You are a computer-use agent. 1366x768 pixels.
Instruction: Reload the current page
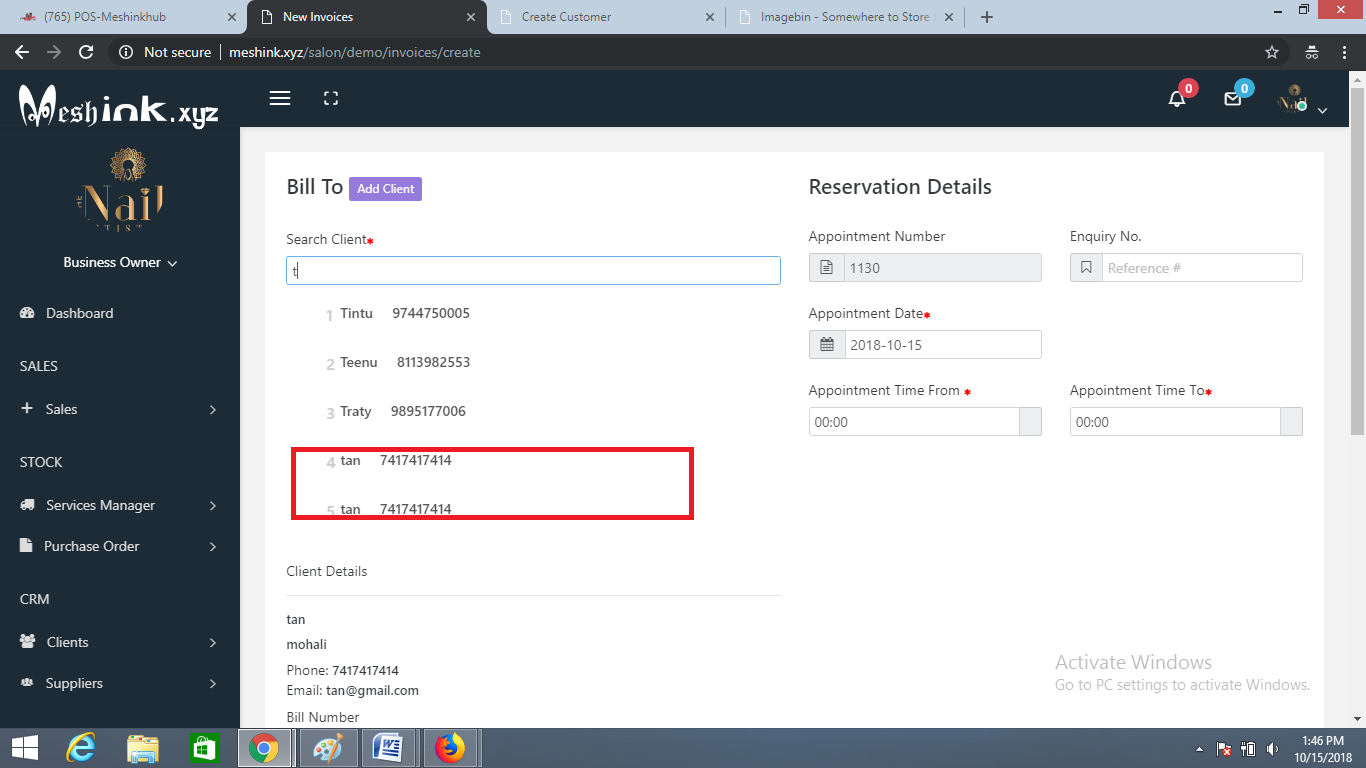(x=86, y=52)
